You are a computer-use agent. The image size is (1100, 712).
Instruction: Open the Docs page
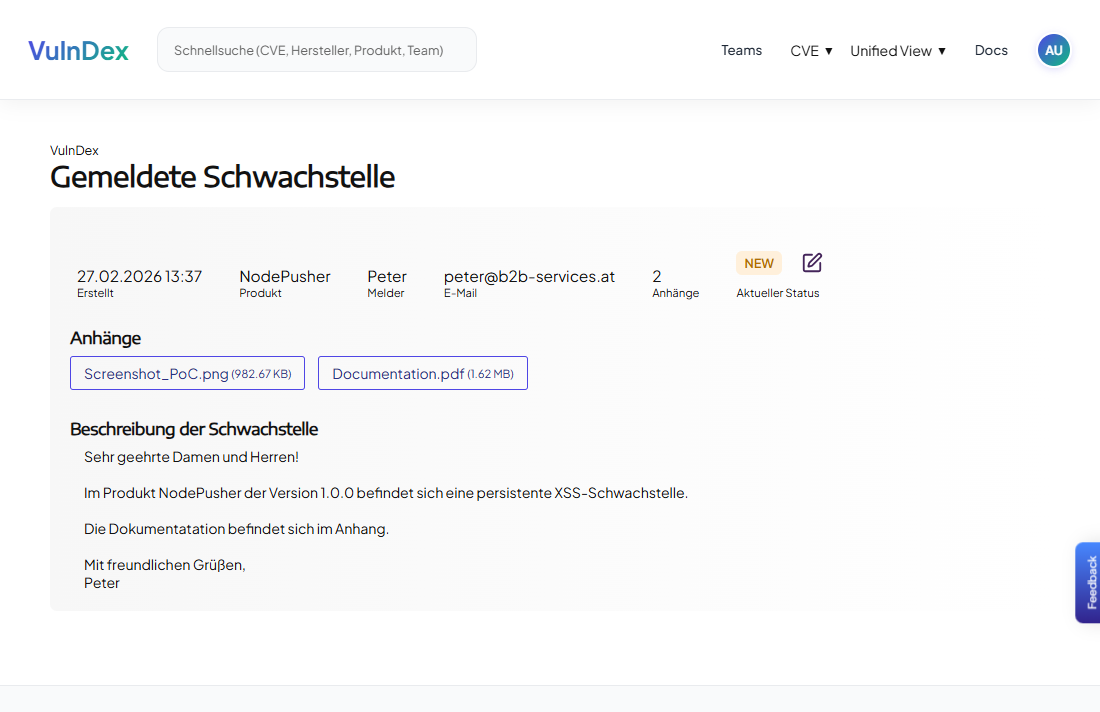coord(991,50)
